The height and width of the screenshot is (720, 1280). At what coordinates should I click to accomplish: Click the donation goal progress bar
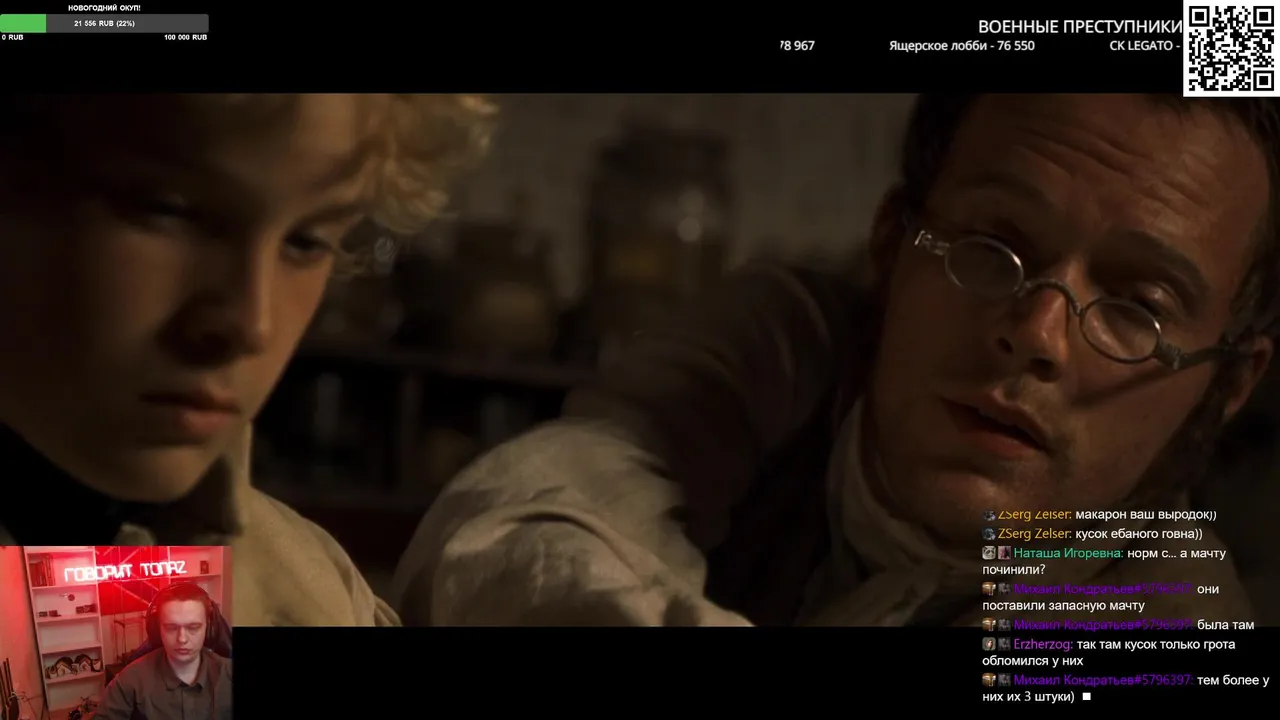click(104, 23)
